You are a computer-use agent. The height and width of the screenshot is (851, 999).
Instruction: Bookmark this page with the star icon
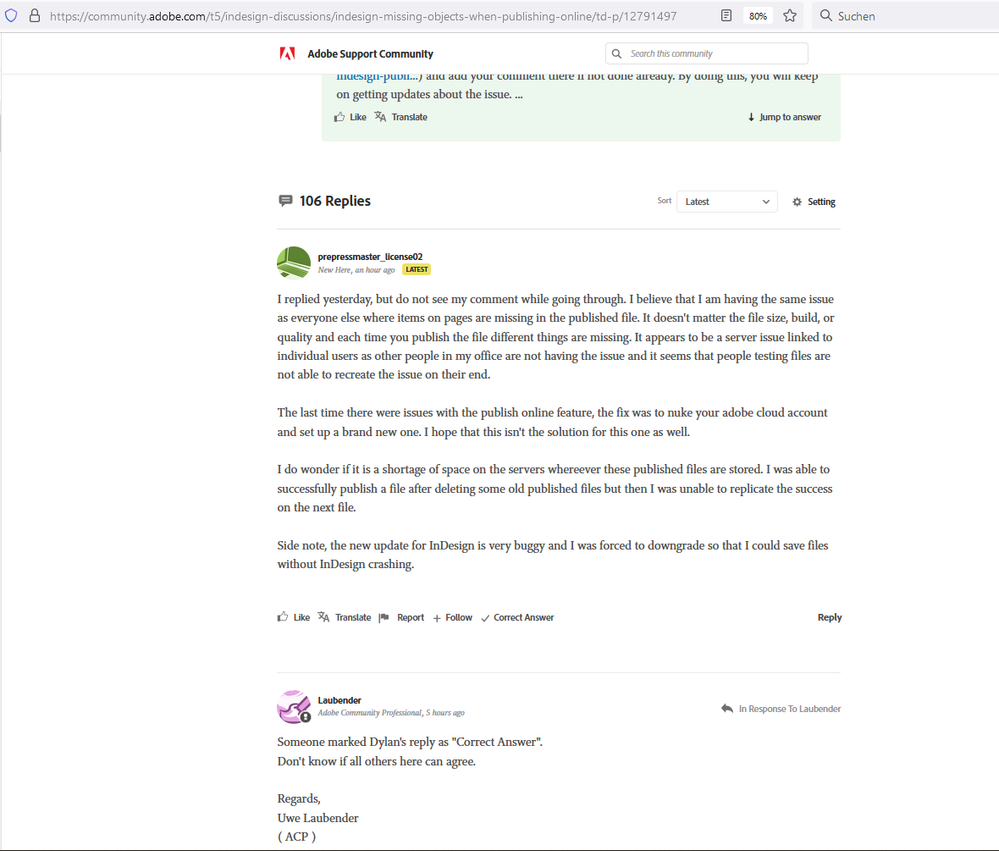click(x=790, y=16)
